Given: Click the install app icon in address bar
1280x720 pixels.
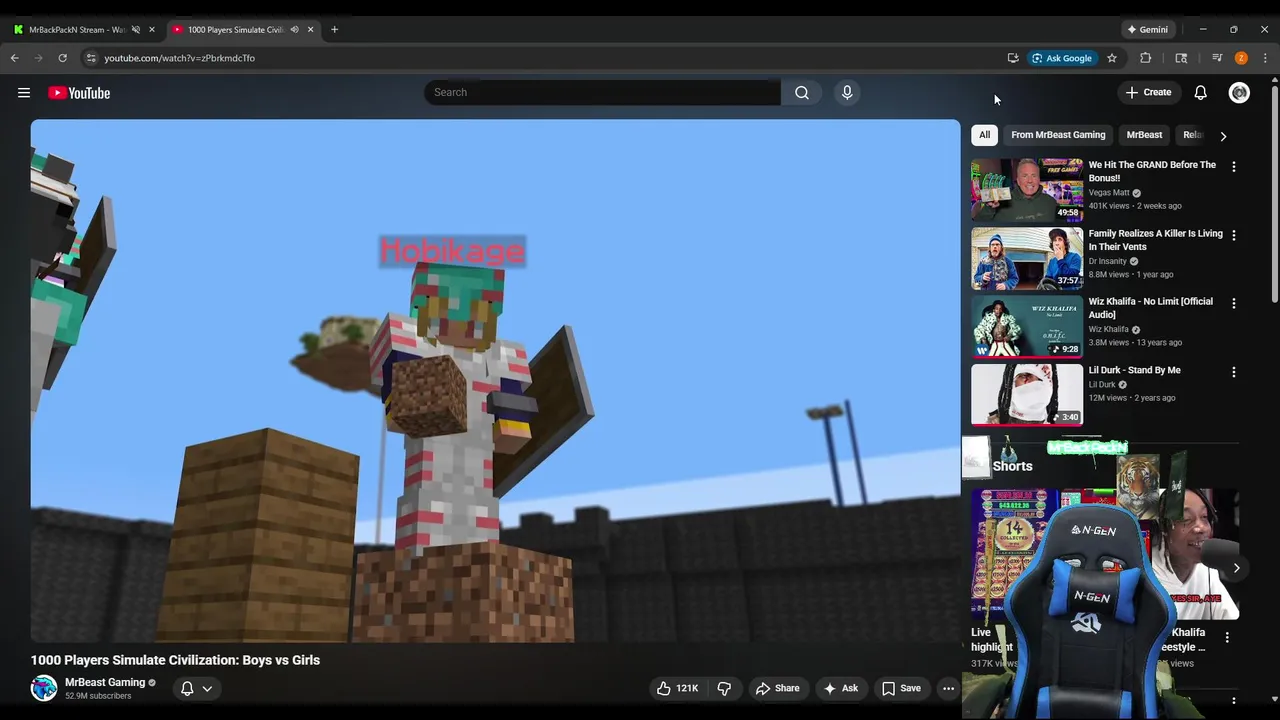Looking at the screenshot, I should tap(1013, 58).
